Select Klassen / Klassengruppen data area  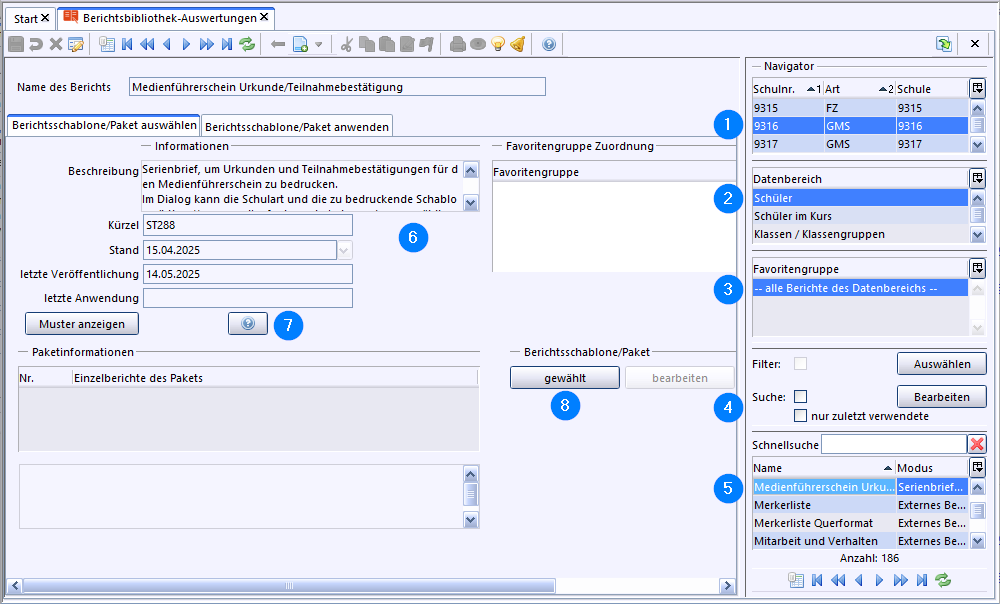860,234
